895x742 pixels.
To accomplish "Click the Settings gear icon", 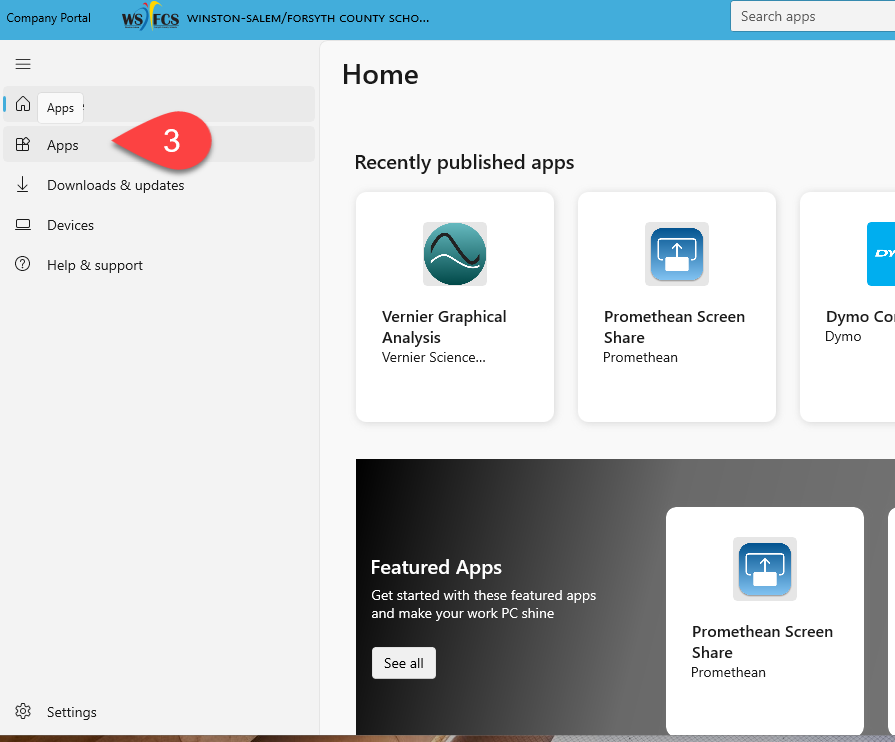I will 23,711.
